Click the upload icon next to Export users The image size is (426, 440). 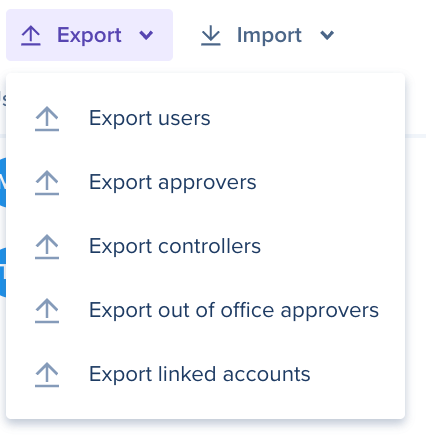(x=47, y=119)
